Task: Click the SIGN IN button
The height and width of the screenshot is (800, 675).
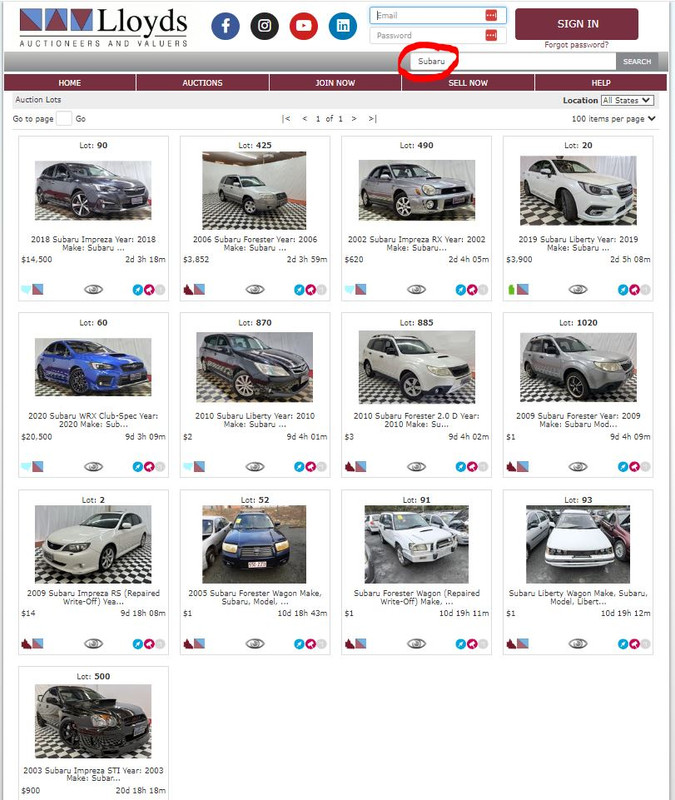Action: click(x=577, y=24)
